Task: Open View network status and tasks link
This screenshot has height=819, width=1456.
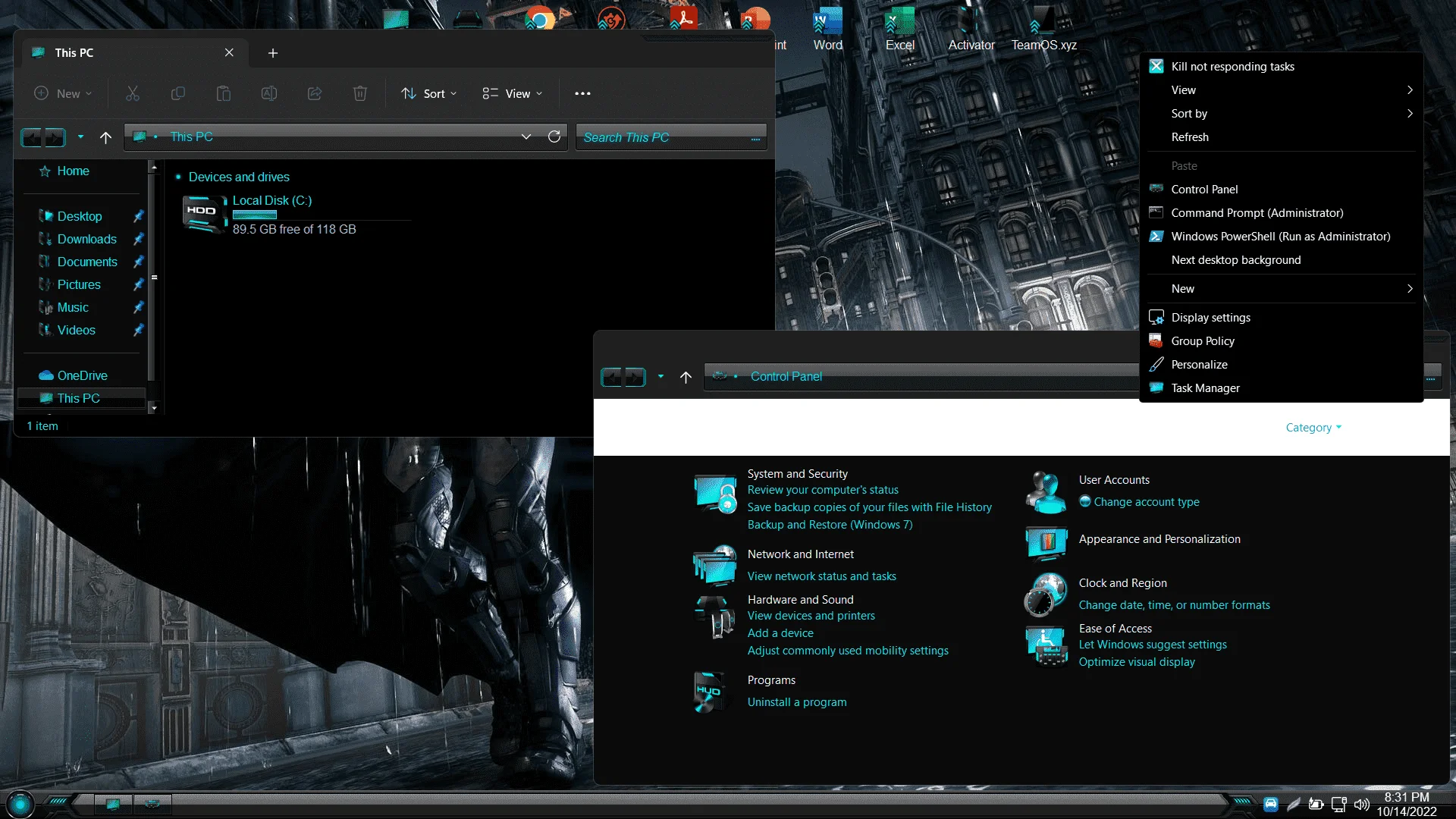Action: (822, 576)
